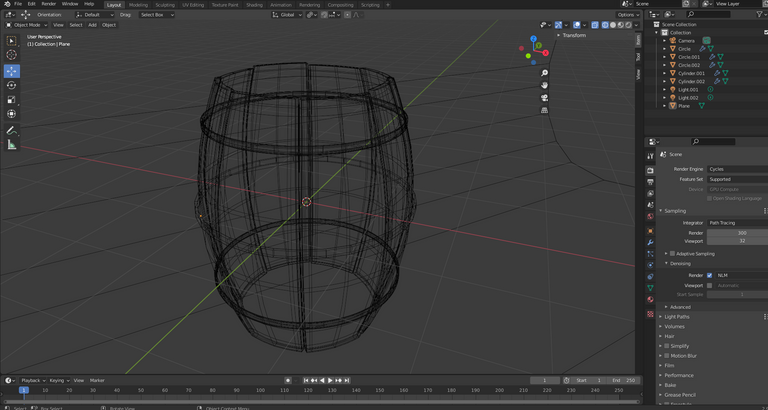Select the Cursor tool in the toolbar
The image size is (768, 410).
click(x=12, y=55)
